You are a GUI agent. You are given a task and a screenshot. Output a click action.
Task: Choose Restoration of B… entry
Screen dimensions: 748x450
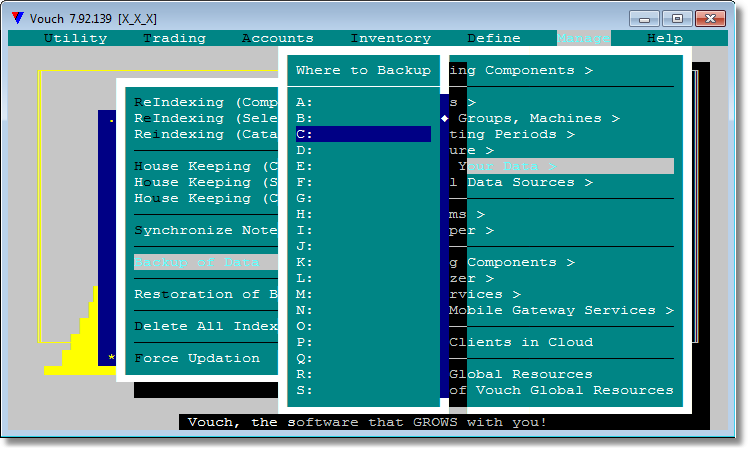tap(206, 294)
